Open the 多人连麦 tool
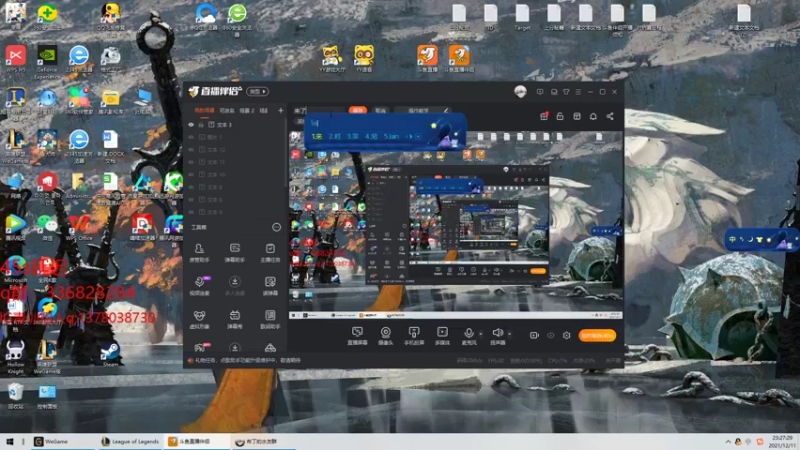Viewport: 800px width, 450px height. click(x=235, y=286)
